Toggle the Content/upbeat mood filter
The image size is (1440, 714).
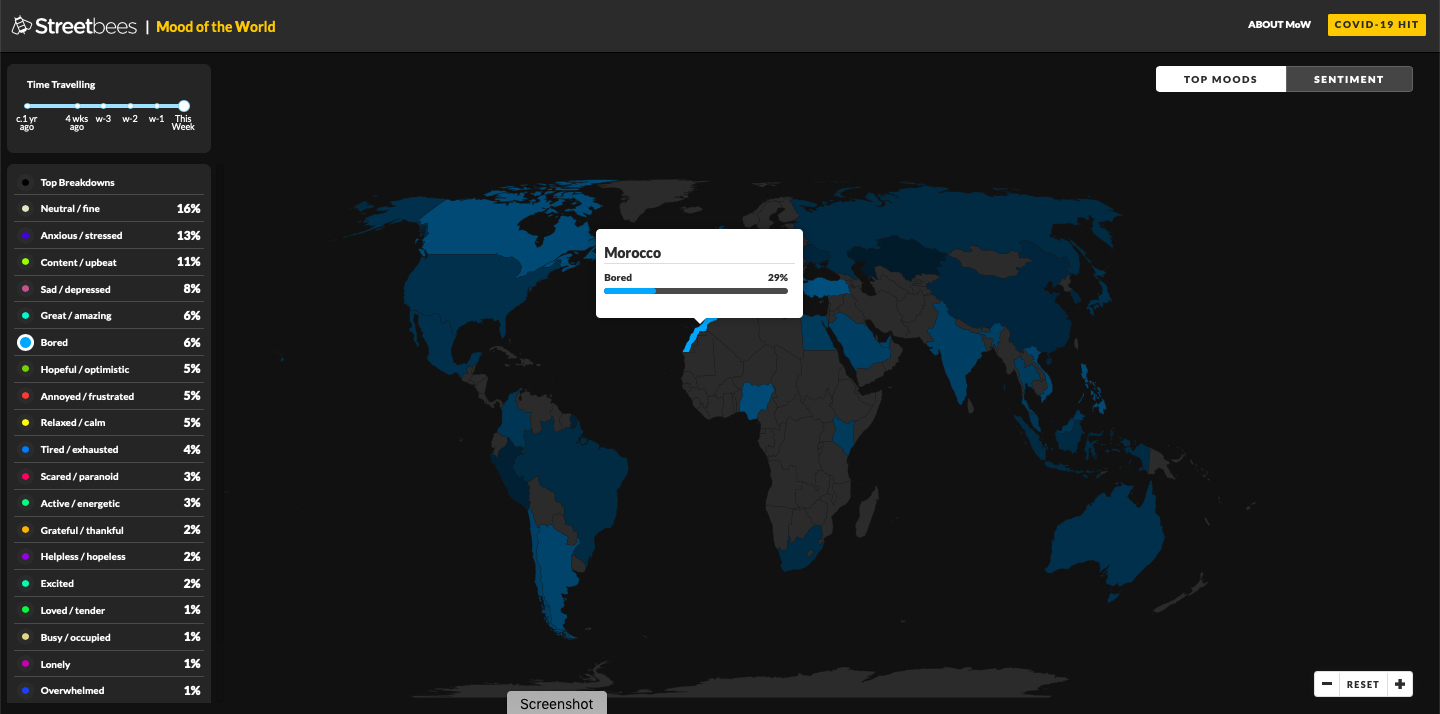pyautogui.click(x=80, y=261)
